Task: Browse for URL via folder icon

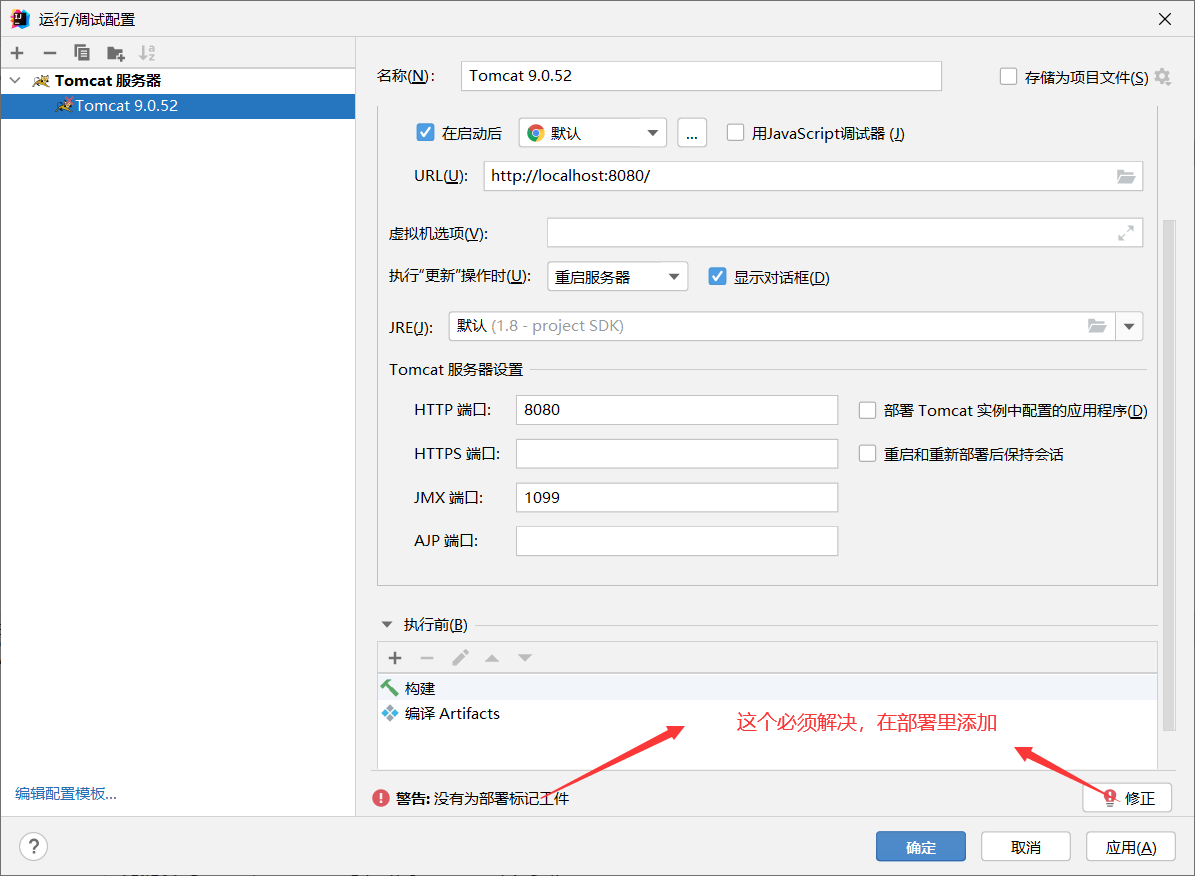Action: coord(1126,176)
